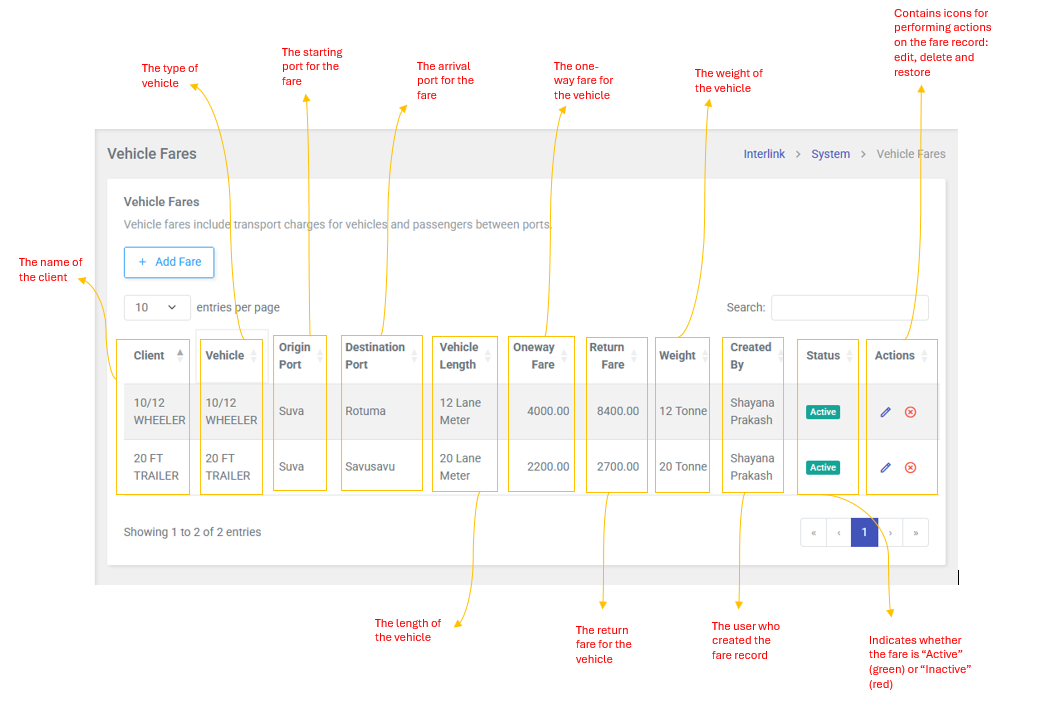Click into the Search input field
The width and height of the screenshot is (1038, 709).
coord(849,307)
